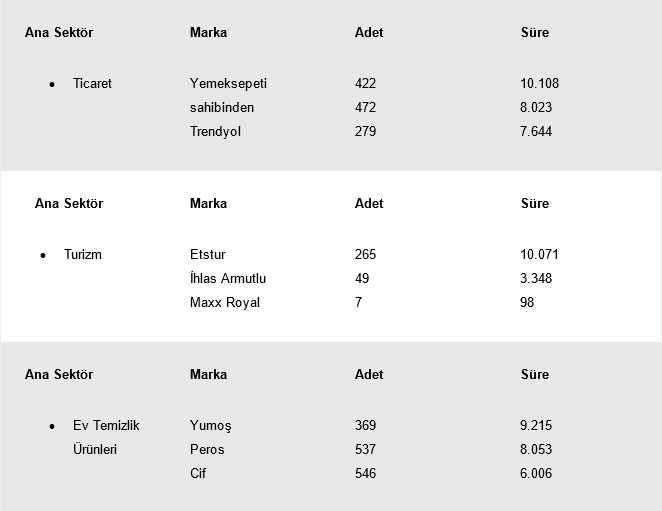This screenshot has width=662, height=511.
Task: Select the Etstur brand cell
Action: [x=208, y=255]
